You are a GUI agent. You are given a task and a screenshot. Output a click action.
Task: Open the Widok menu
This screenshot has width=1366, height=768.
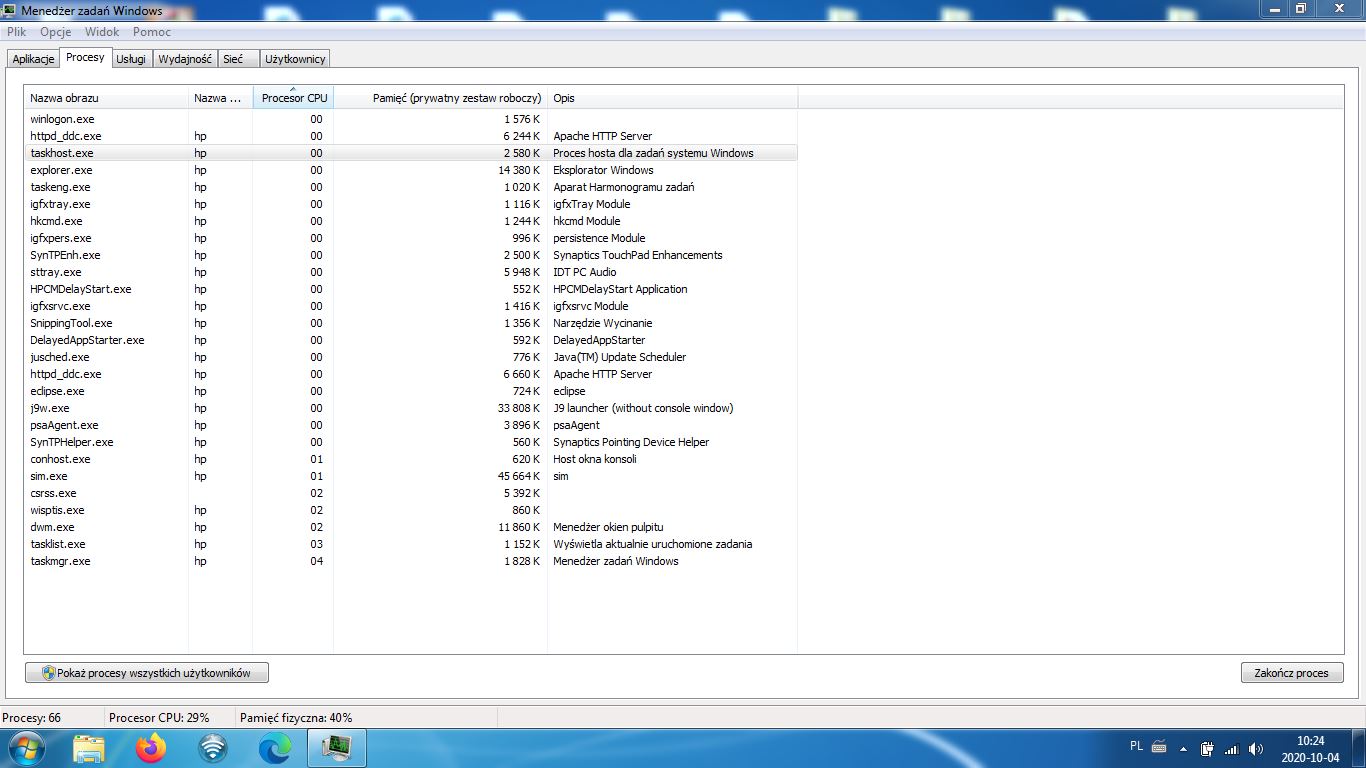pos(102,32)
